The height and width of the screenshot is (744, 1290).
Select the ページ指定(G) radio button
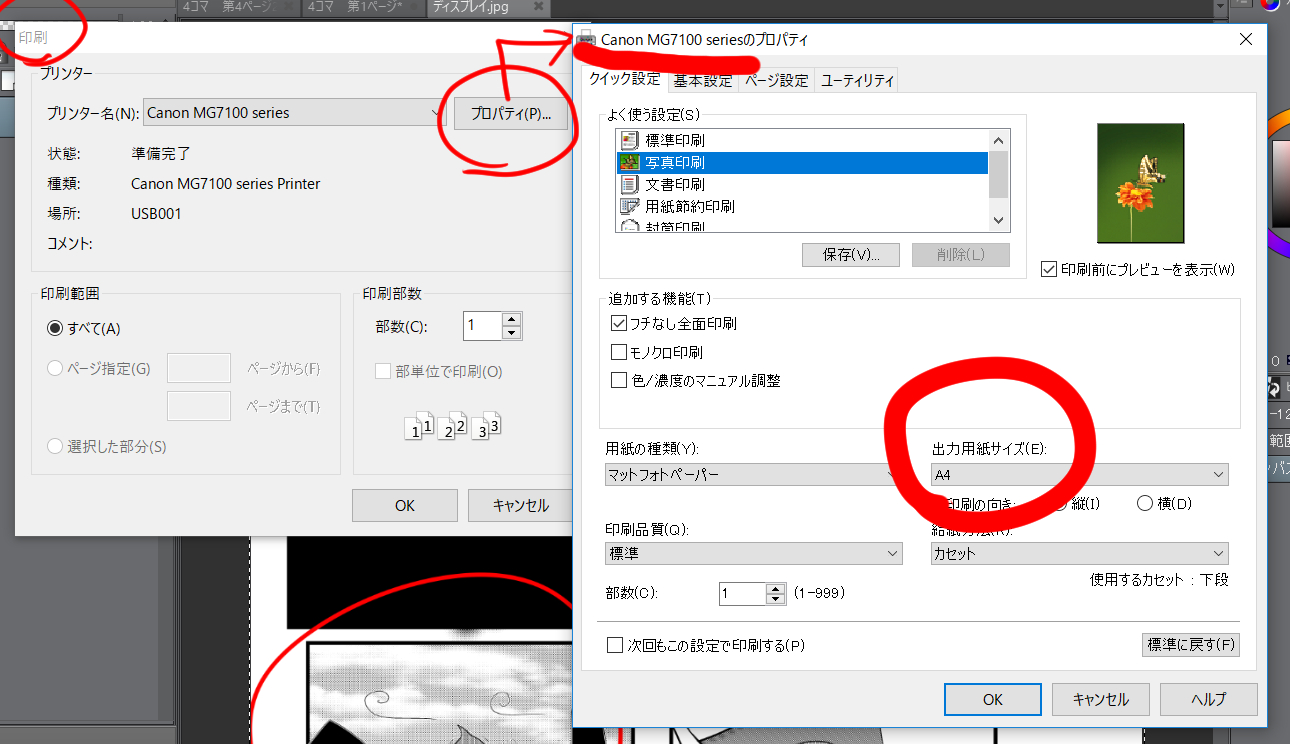[x=56, y=368]
